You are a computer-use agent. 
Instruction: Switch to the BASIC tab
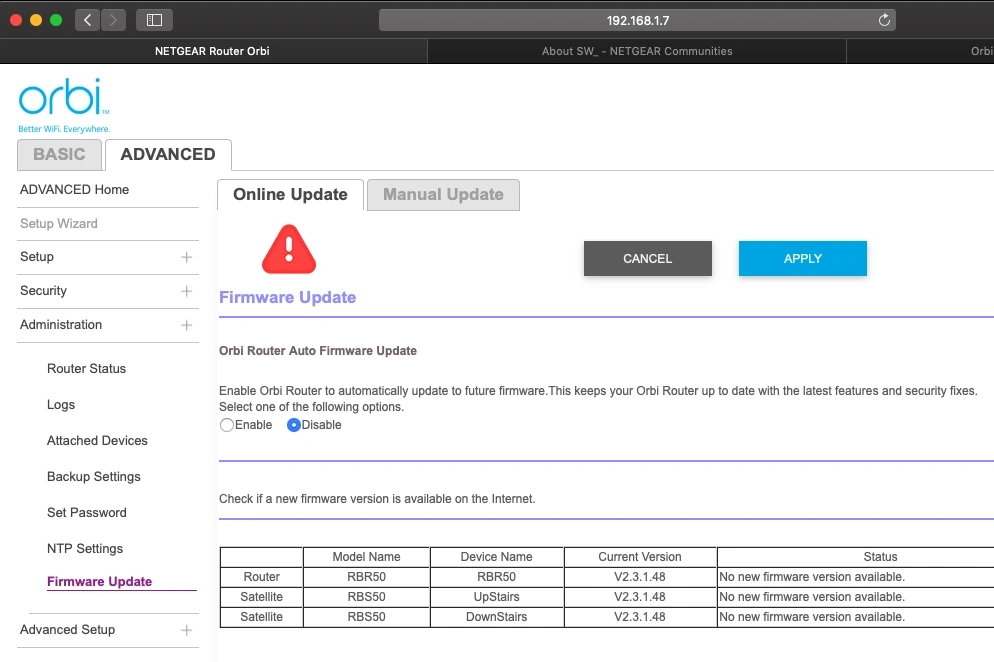(59, 154)
